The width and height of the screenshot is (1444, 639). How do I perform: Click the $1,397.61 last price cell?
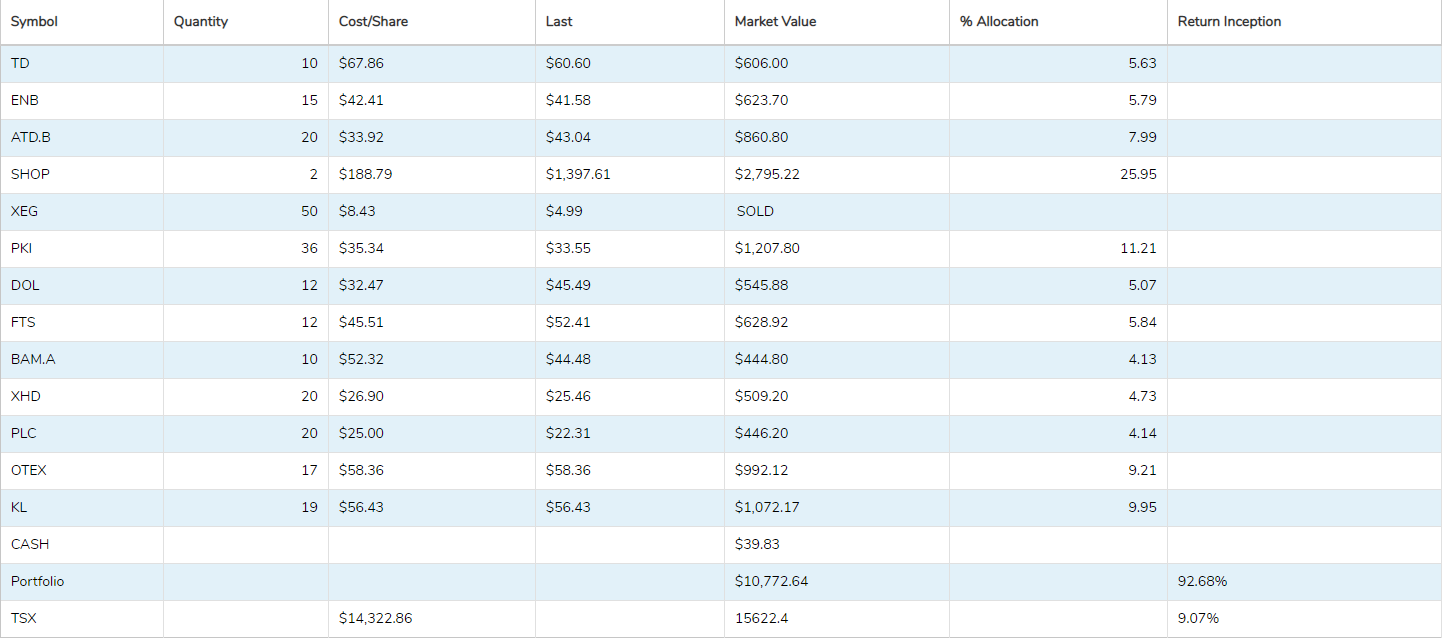[x=578, y=174]
